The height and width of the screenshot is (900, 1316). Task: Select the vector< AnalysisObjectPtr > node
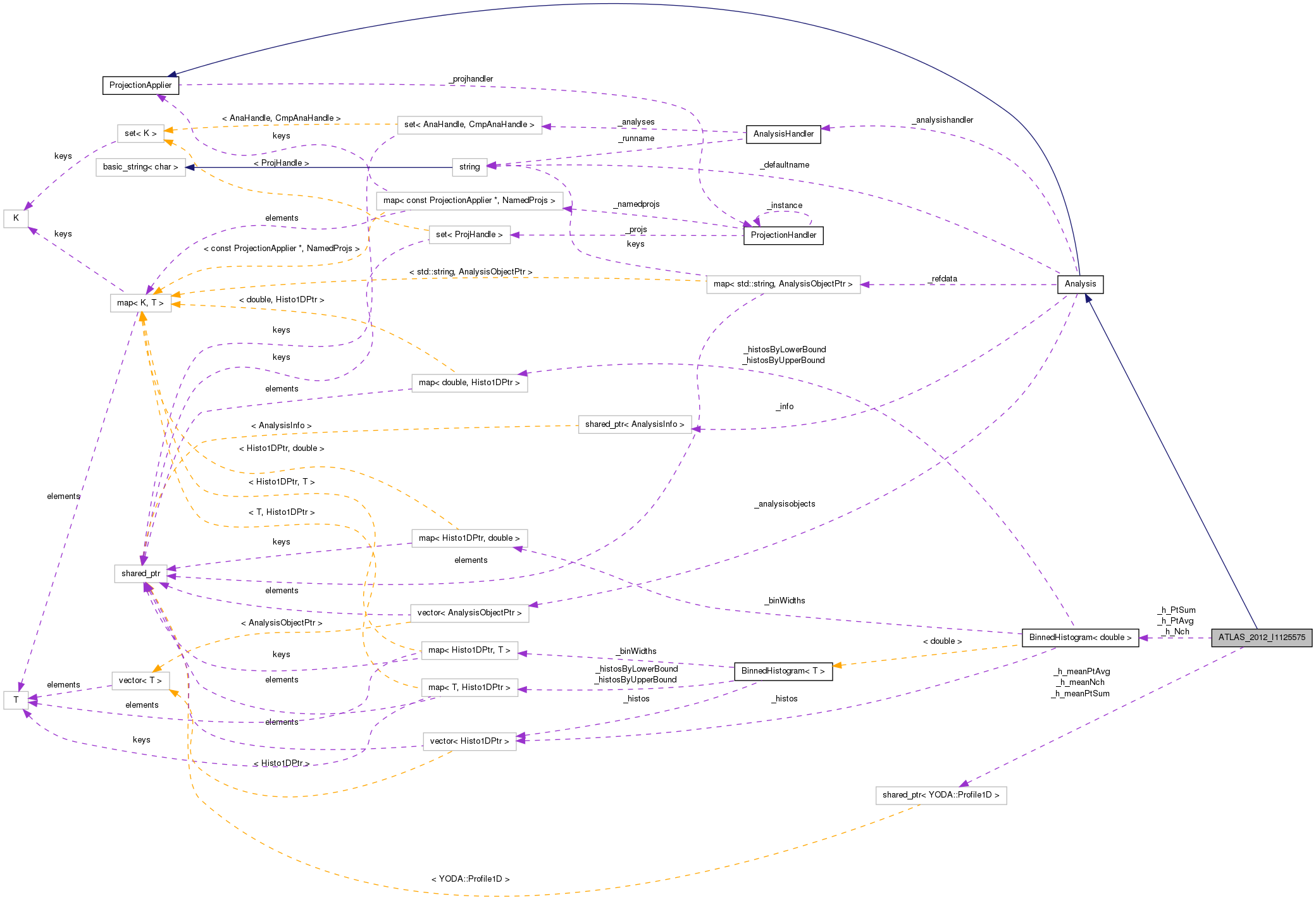(469, 613)
